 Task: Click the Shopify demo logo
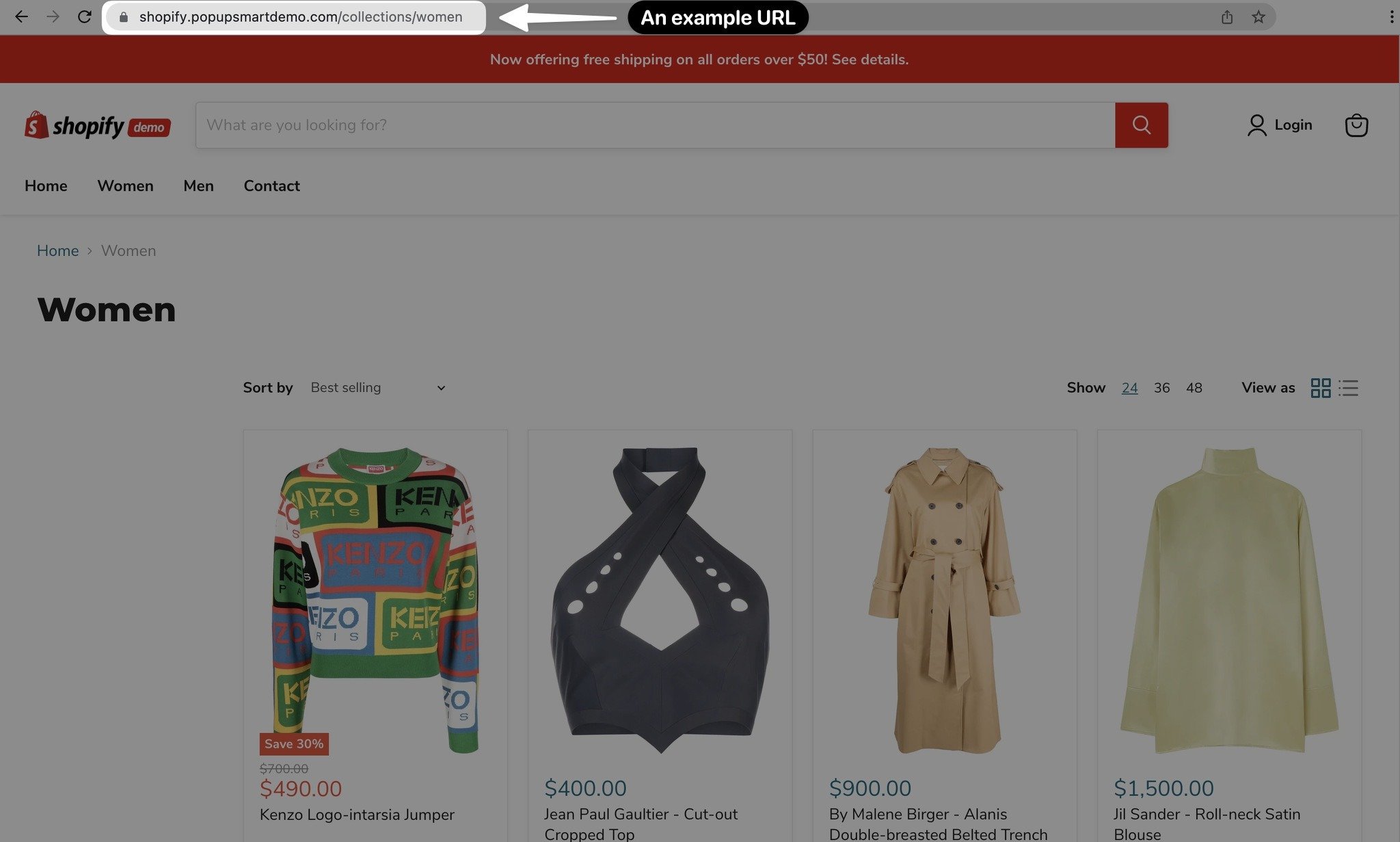pos(98,125)
